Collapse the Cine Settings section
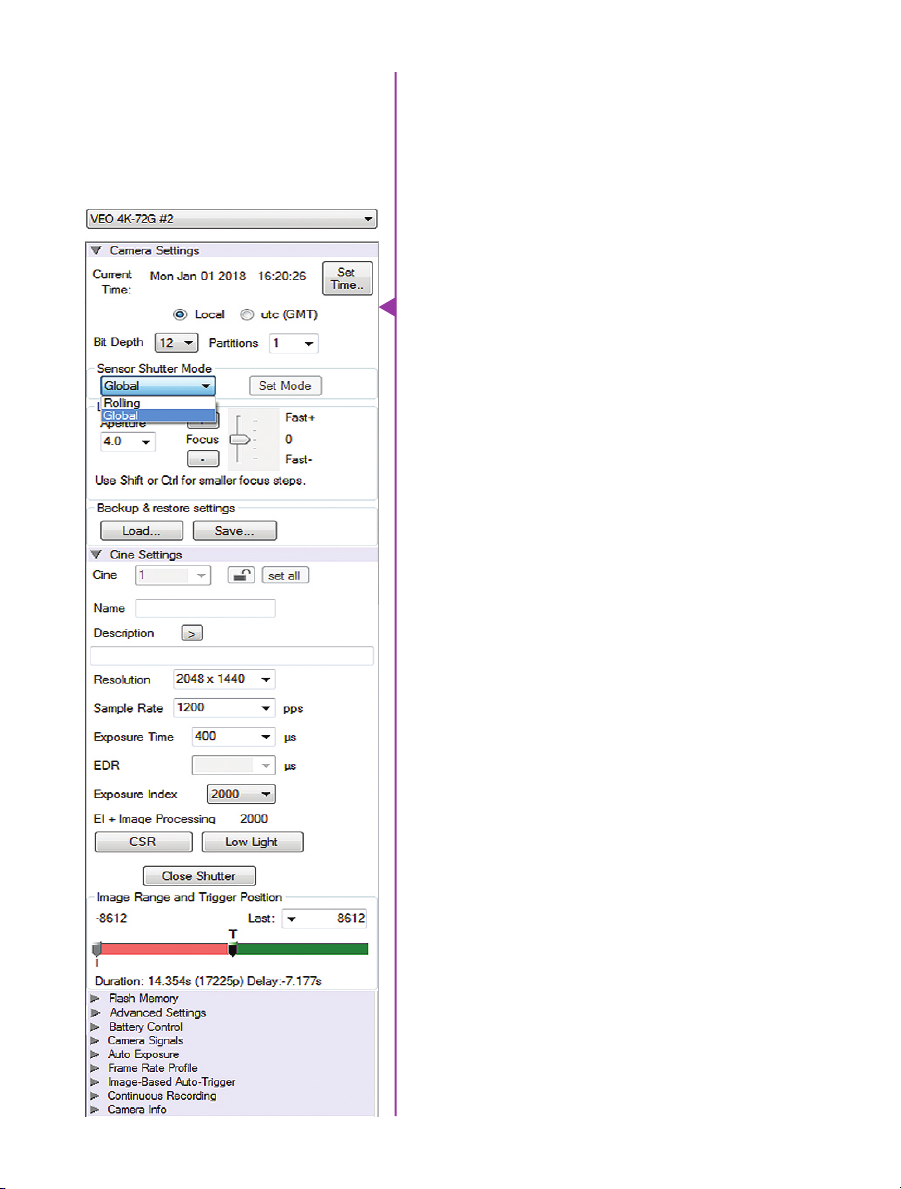The height and width of the screenshot is (1189, 901). pyautogui.click(x=96, y=554)
